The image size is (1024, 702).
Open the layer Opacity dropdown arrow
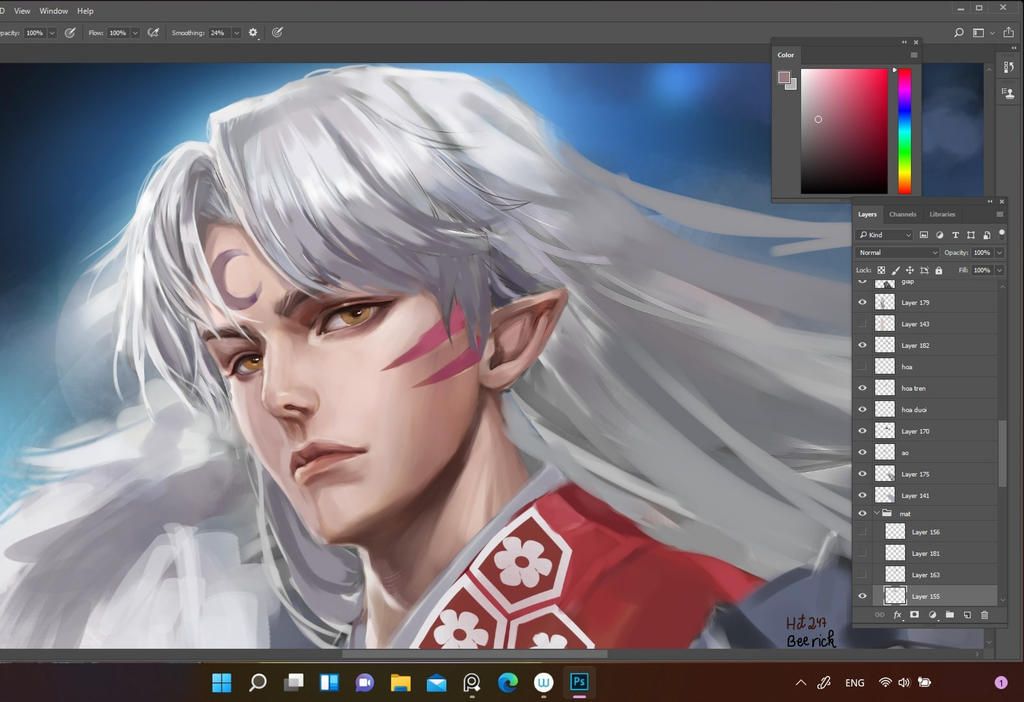(1000, 253)
